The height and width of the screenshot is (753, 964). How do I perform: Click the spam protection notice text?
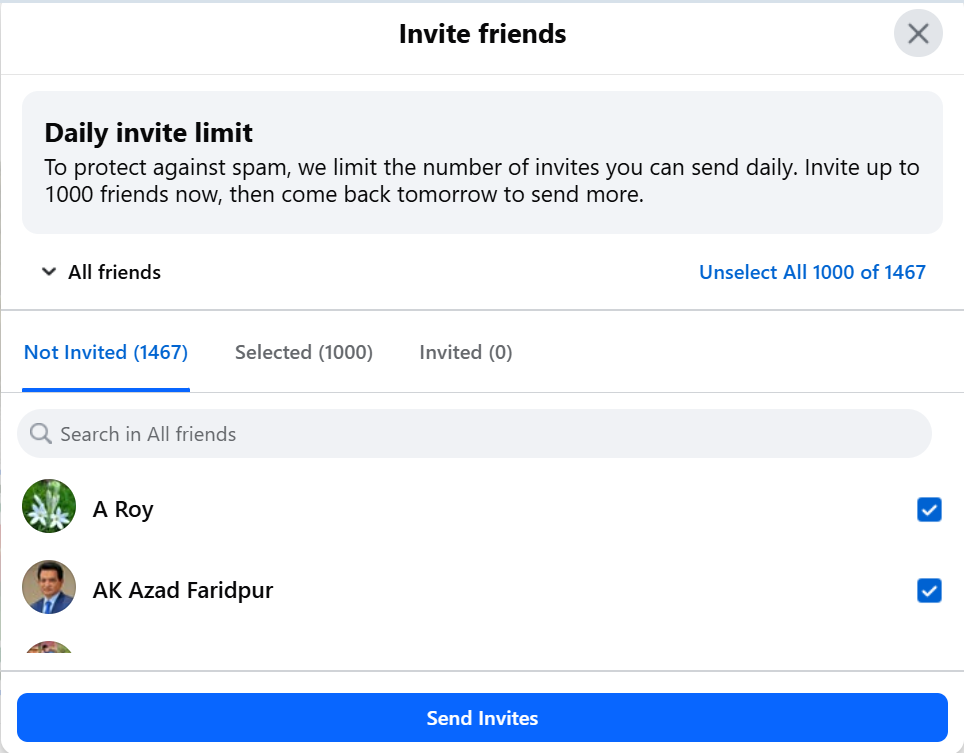click(x=482, y=181)
